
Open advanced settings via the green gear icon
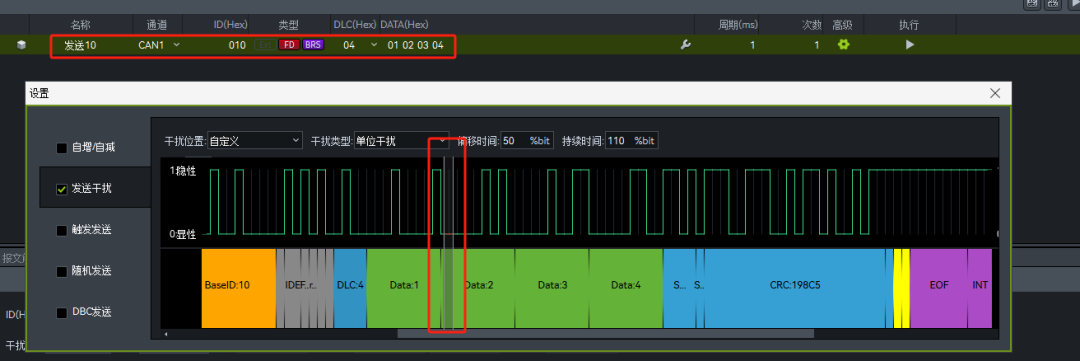(843, 45)
